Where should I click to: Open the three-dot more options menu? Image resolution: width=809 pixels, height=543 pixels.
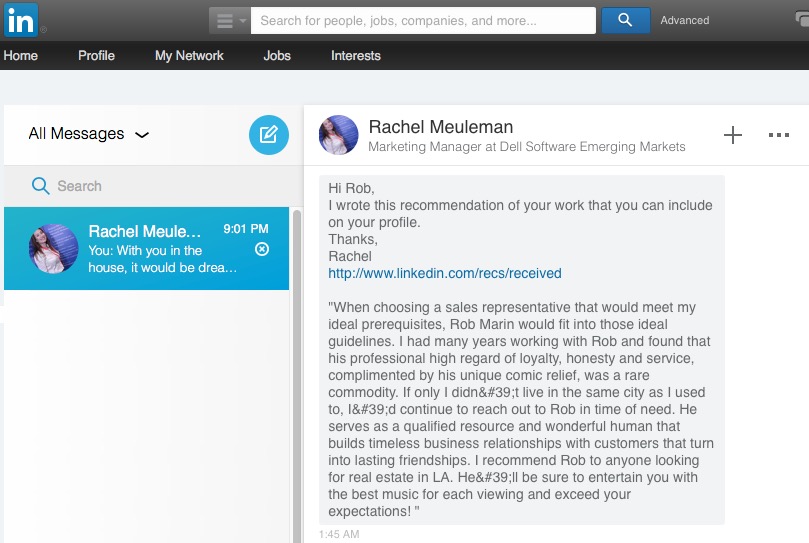click(779, 135)
